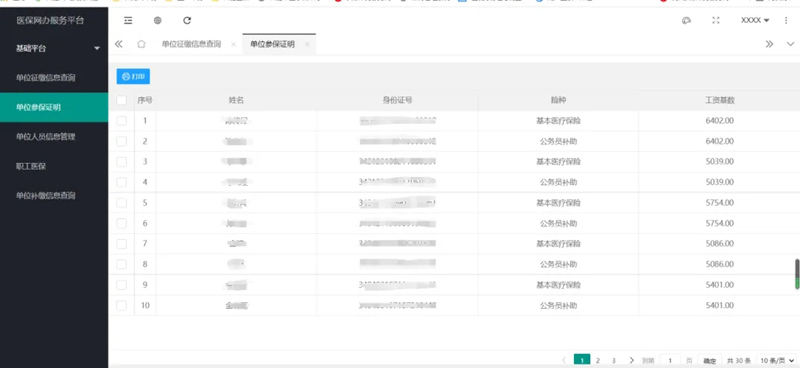Viewport: 800px width, 368px height.
Task: Click the 险种 column header
Action: tap(559, 101)
